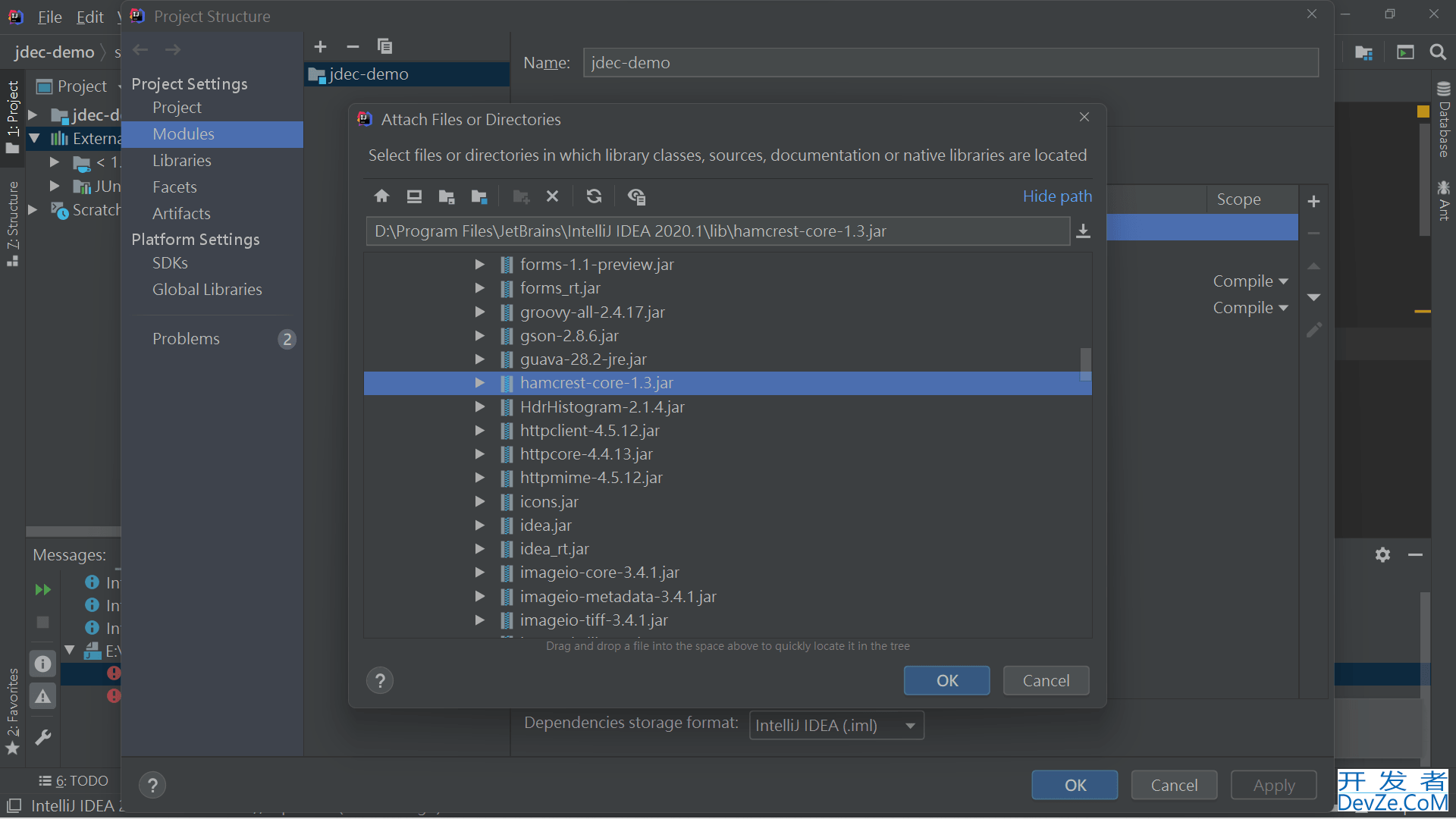Open Libraries settings section

[182, 160]
